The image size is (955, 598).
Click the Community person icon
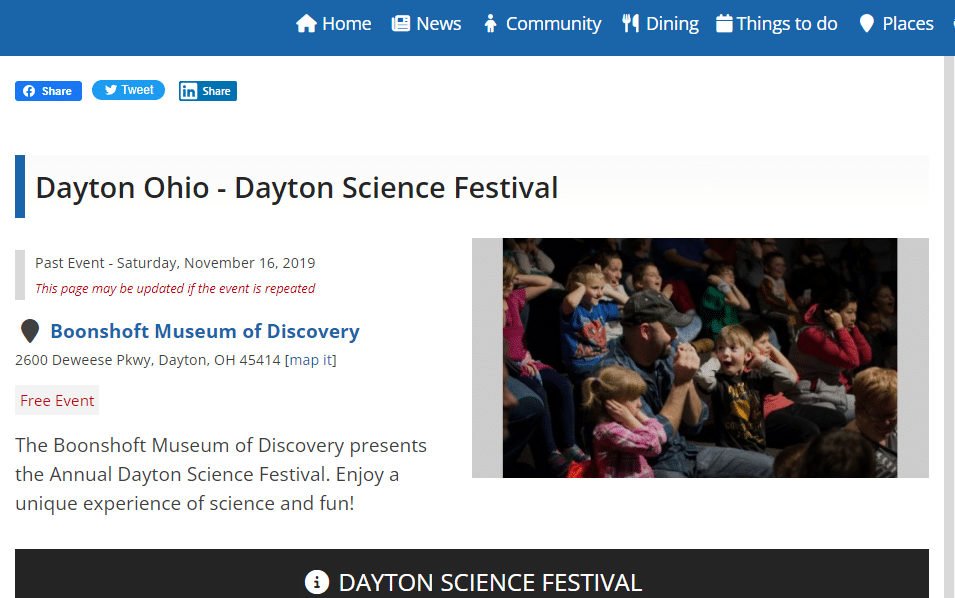coord(490,24)
